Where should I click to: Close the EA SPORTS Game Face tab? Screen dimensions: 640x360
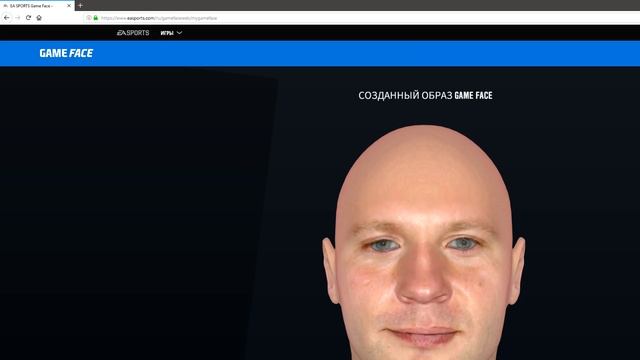coord(69,6)
